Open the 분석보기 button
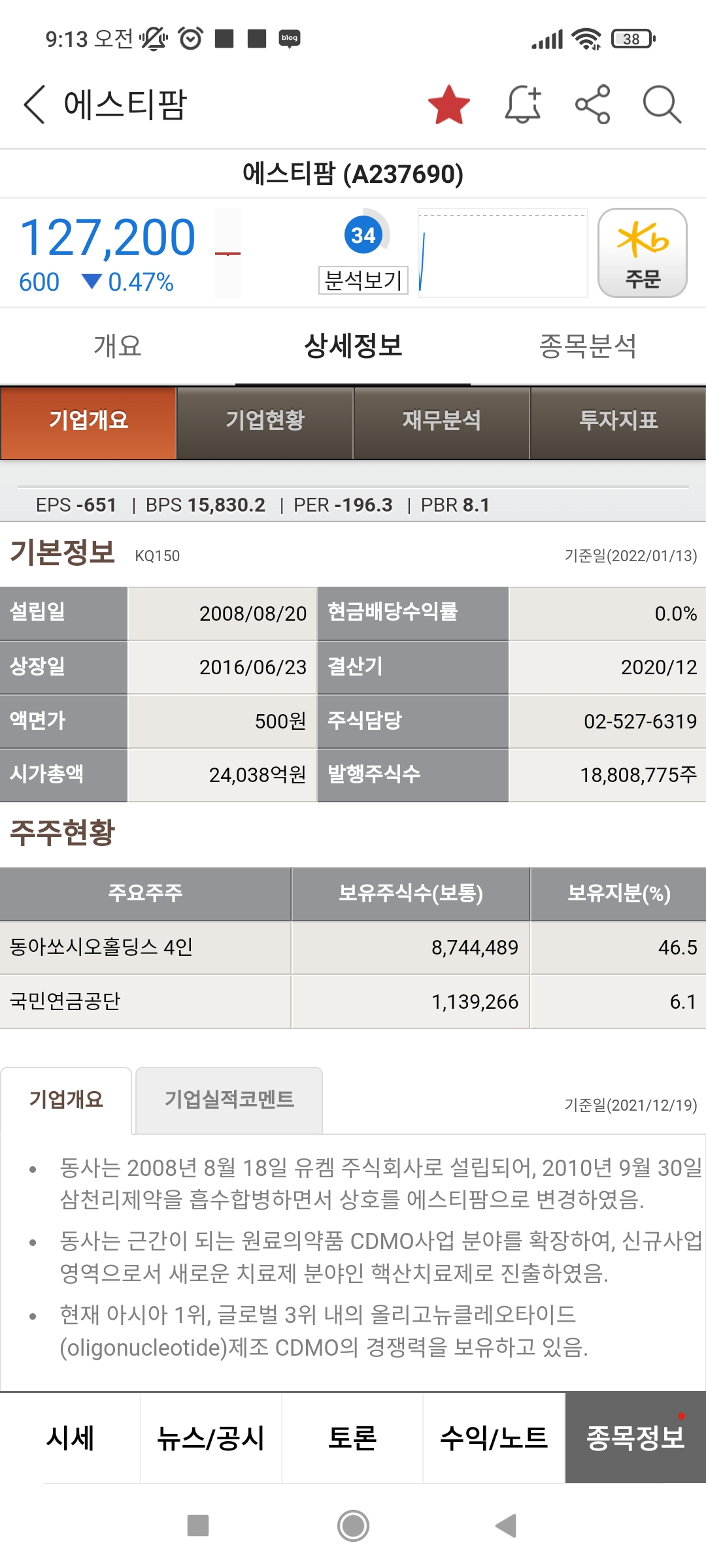Image resolution: width=706 pixels, height=1568 pixels. [x=363, y=280]
